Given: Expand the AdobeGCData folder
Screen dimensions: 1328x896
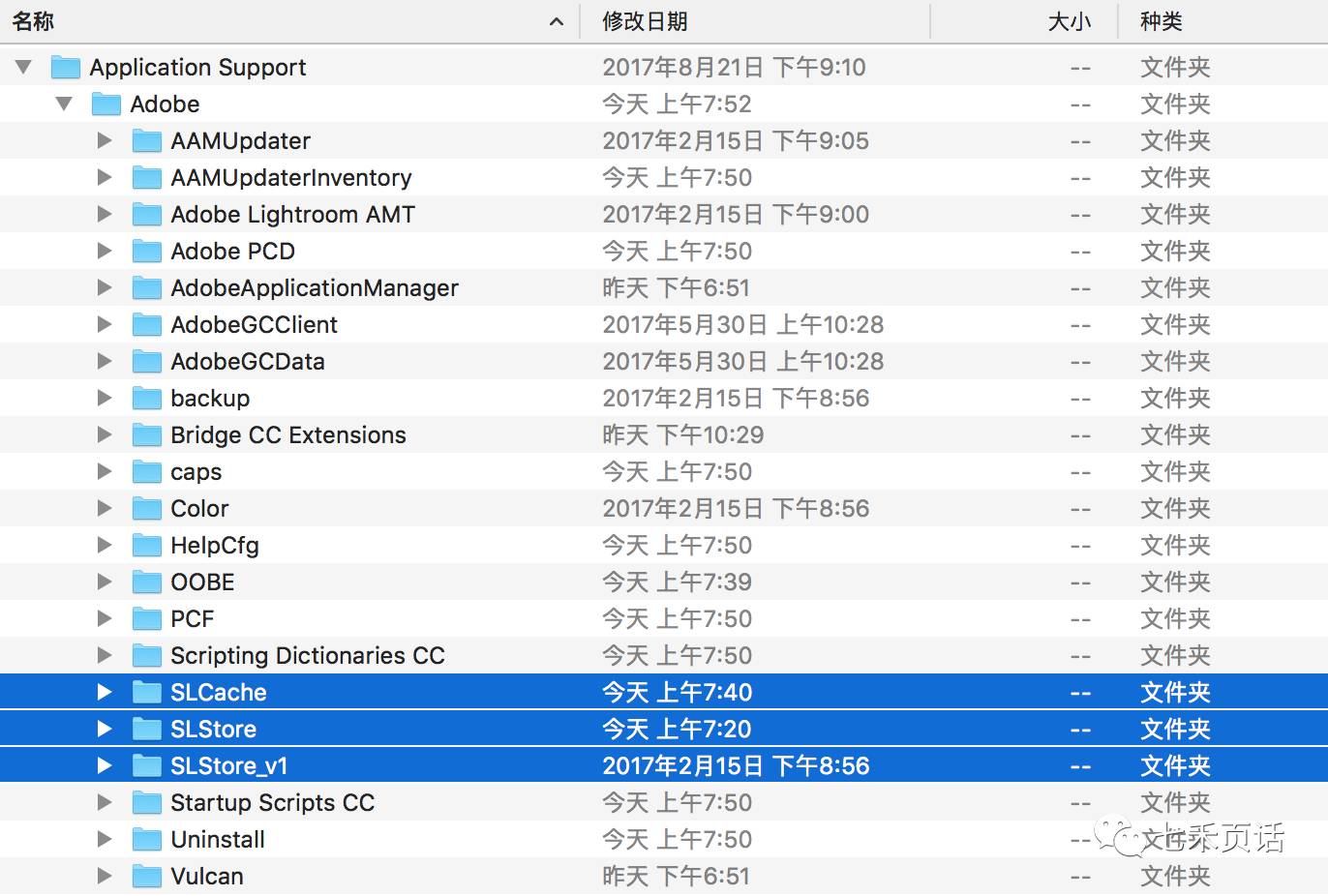Looking at the screenshot, I should coord(105,361).
